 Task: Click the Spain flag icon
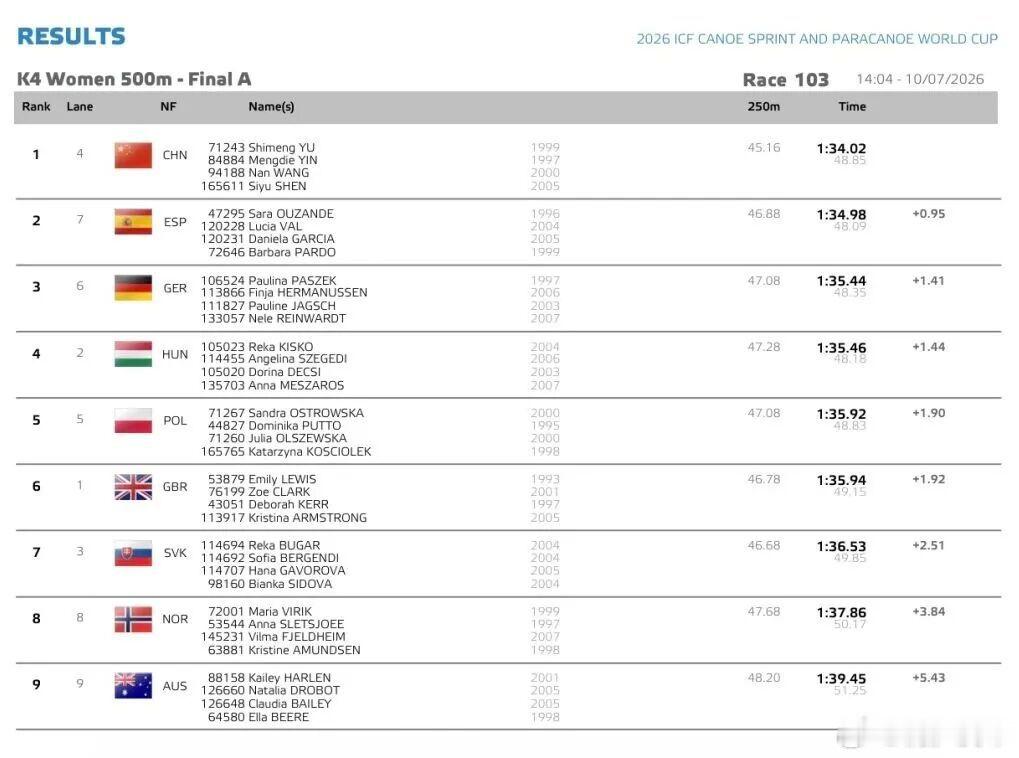pos(133,222)
